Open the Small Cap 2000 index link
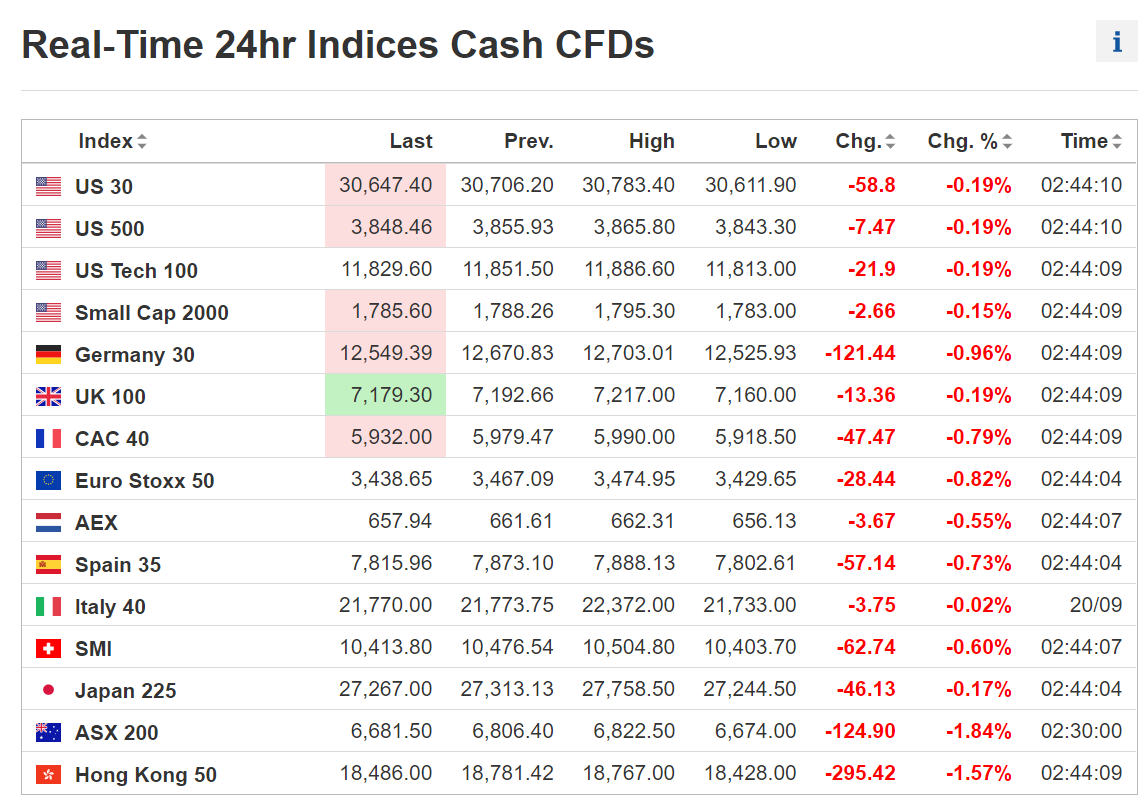The width and height of the screenshot is (1145, 802). coord(152,313)
